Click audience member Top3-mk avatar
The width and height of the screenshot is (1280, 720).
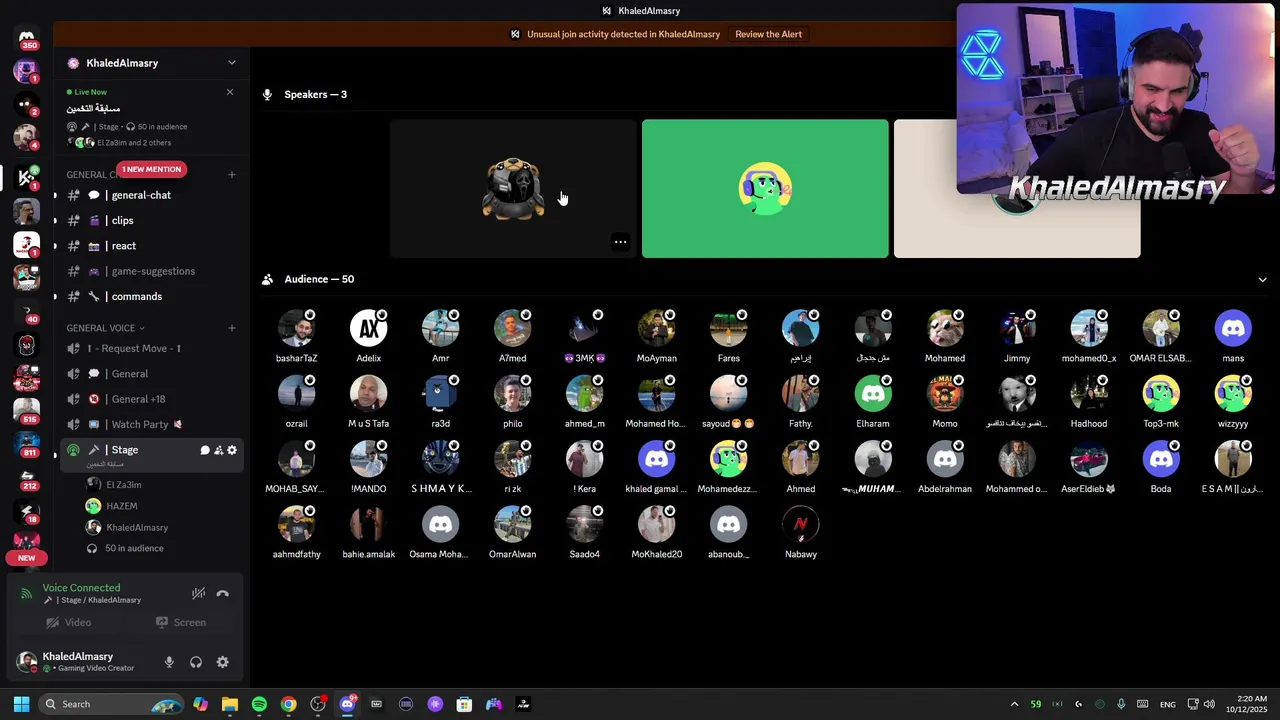1161,394
